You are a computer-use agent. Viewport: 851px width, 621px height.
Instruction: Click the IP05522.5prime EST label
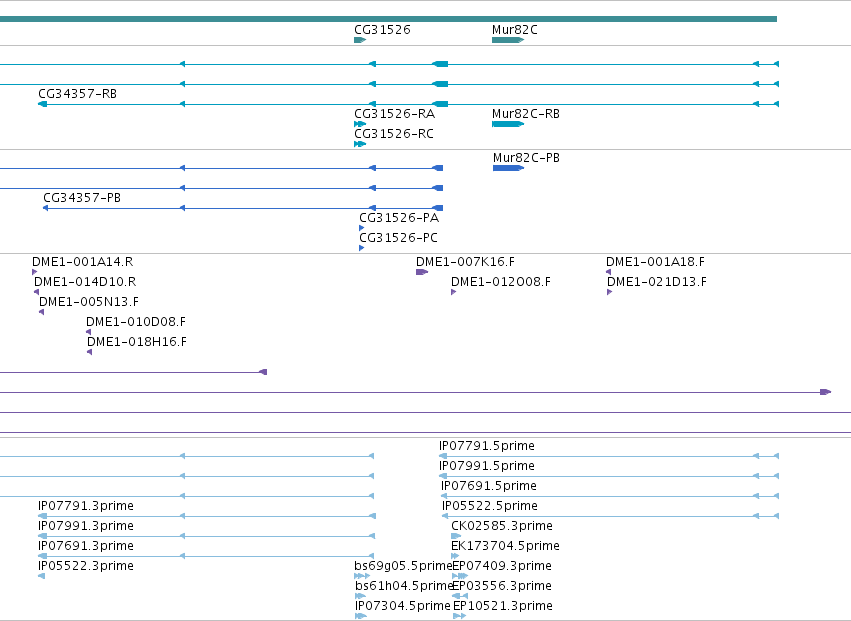490,506
